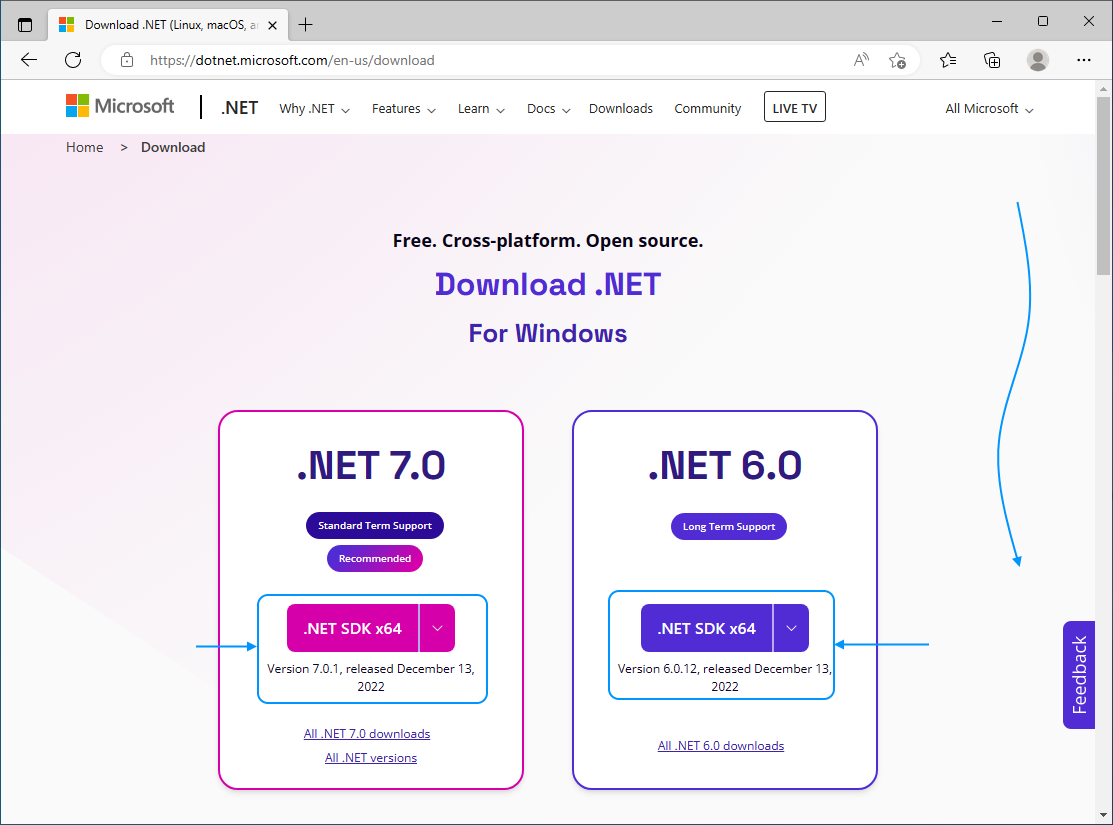Go back with the browser back arrow
The height and width of the screenshot is (825, 1113).
point(28,60)
